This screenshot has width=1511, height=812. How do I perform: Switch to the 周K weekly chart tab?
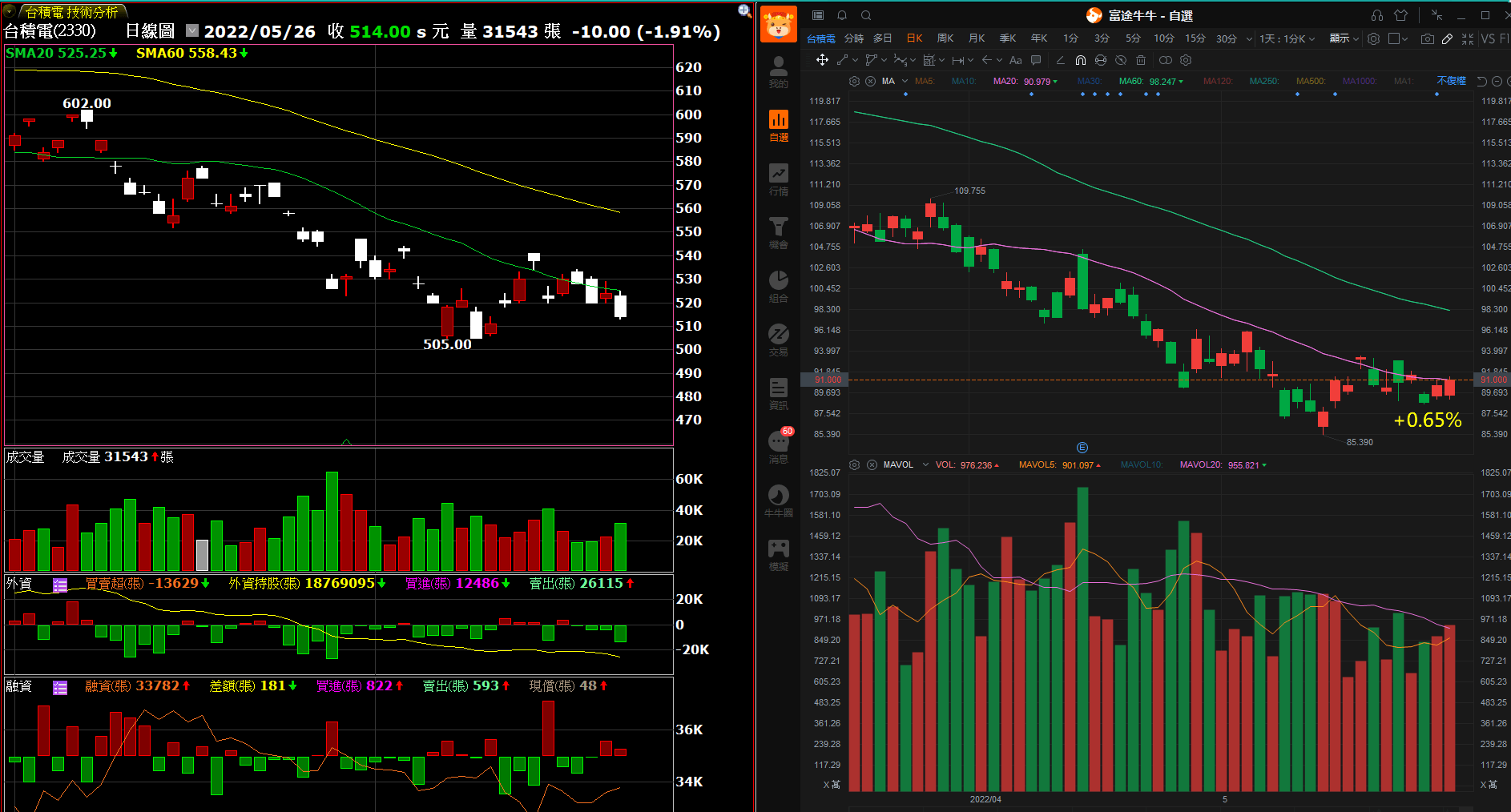[945, 38]
